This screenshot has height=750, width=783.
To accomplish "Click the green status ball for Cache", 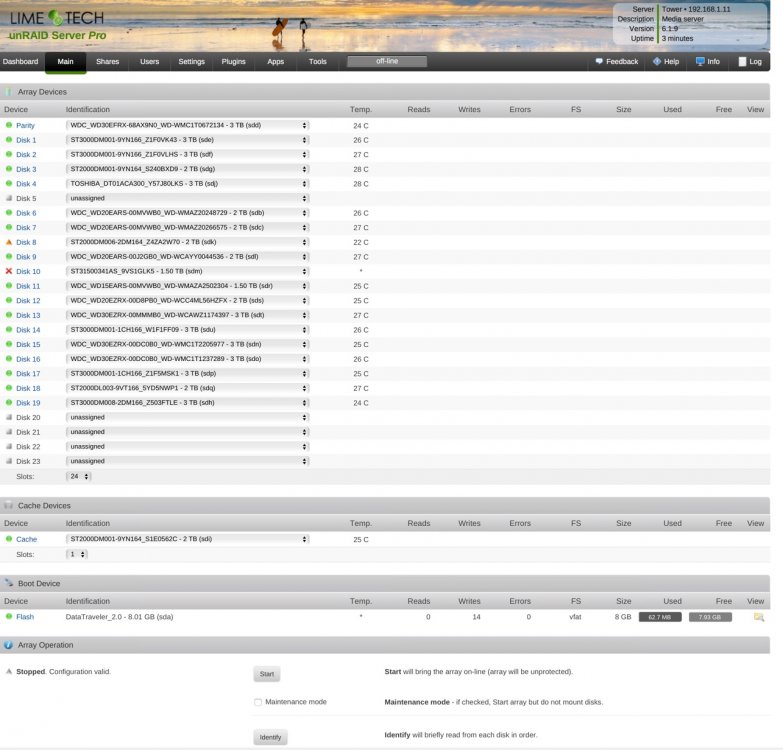I will click(9, 539).
